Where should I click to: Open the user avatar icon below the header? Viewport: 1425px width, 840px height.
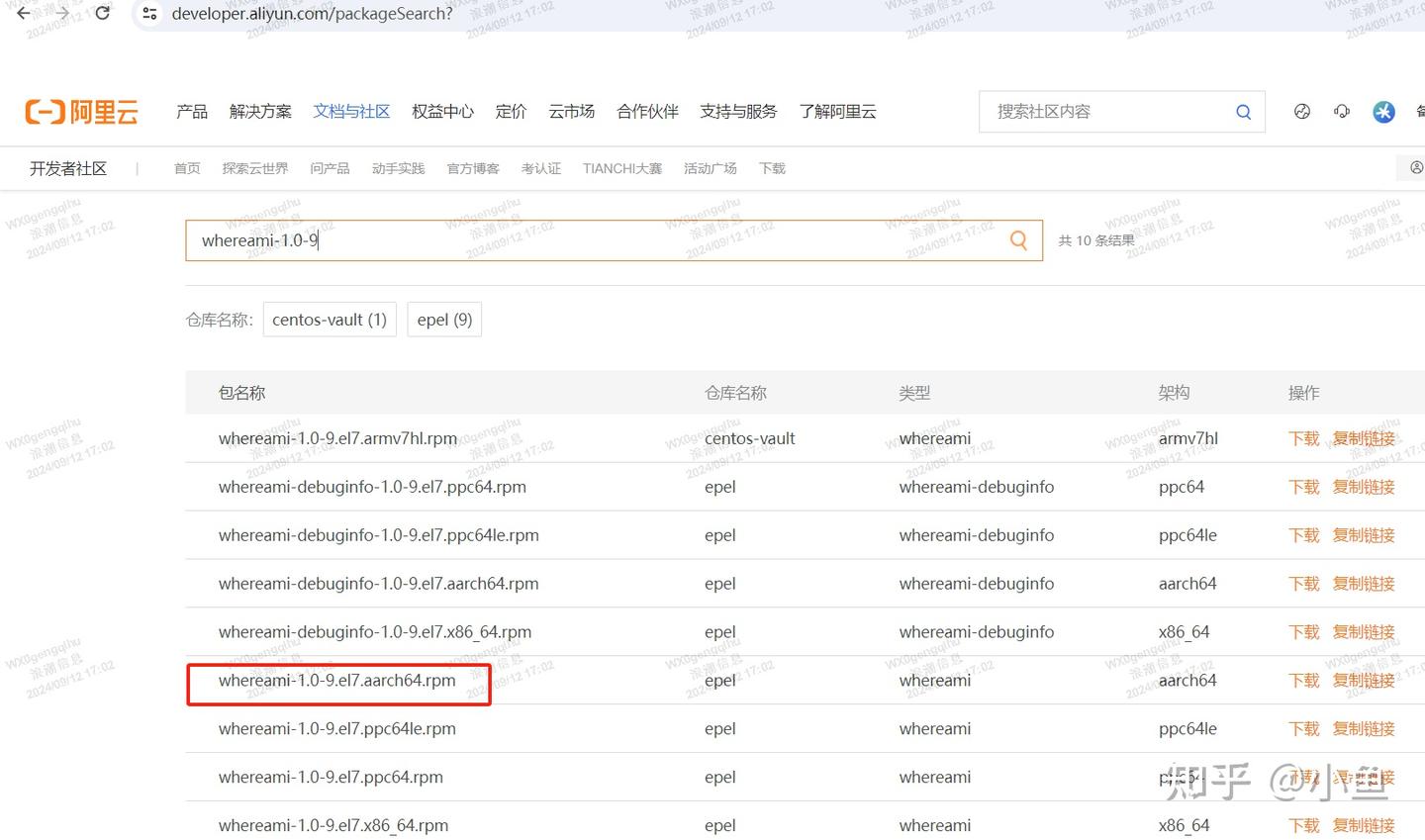click(x=1417, y=168)
